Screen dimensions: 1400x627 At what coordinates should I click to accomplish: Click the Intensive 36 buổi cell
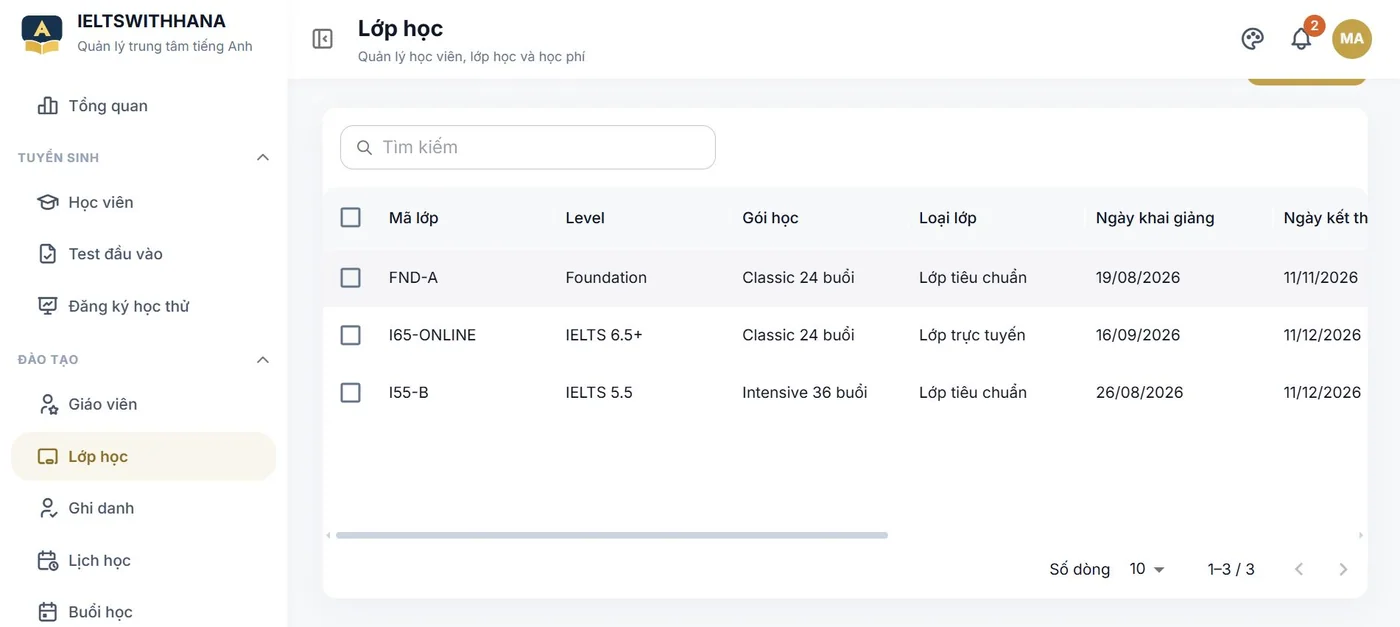tap(804, 393)
